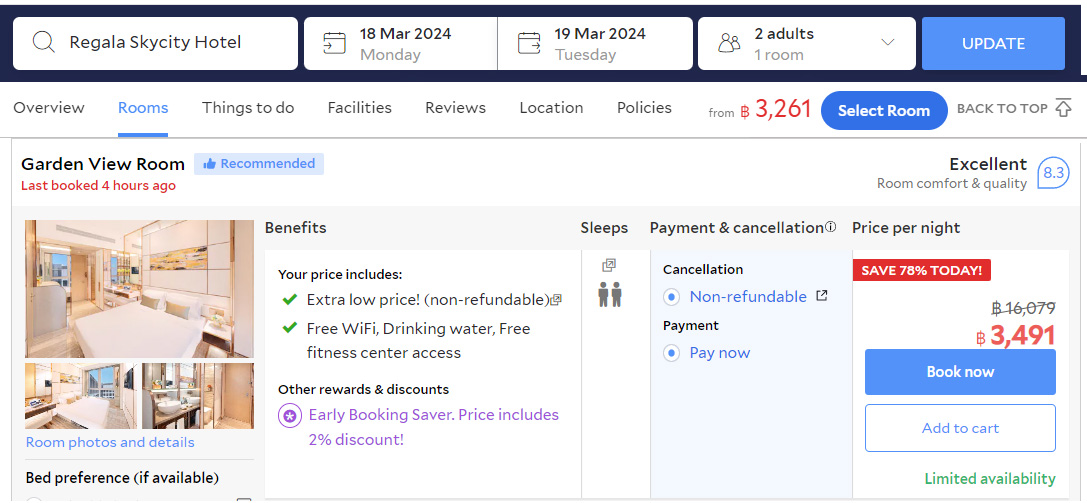The image size is (1087, 503).
Task: Click the Non-refundable policy link text
Action: [748, 297]
